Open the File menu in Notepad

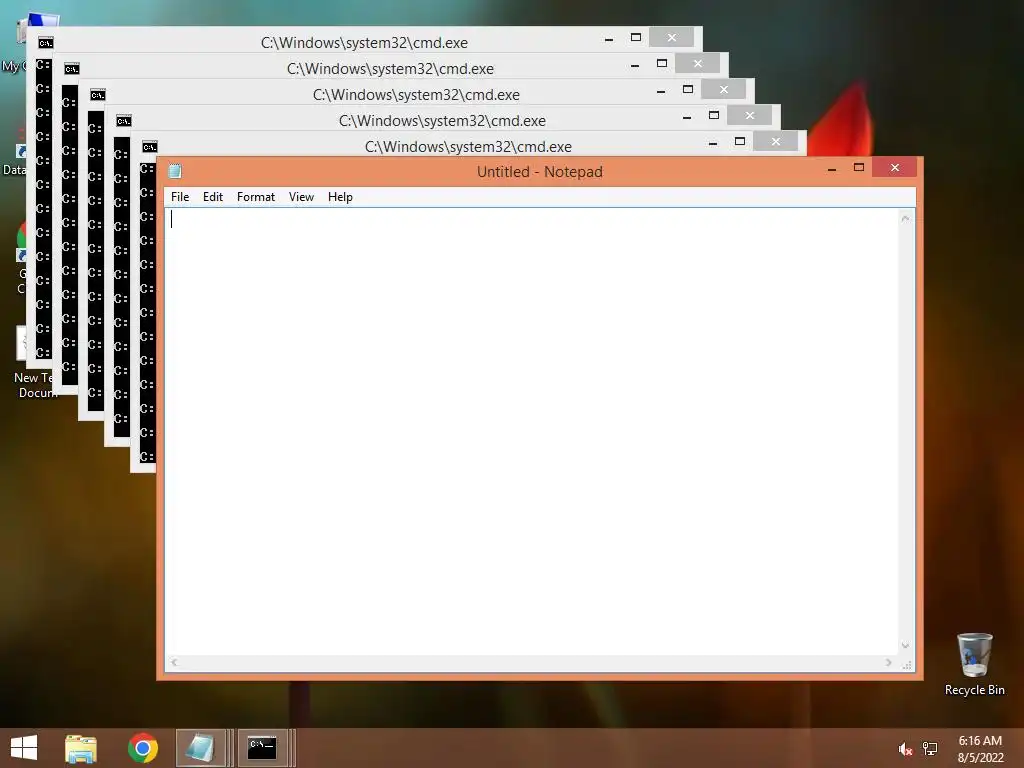[180, 197]
